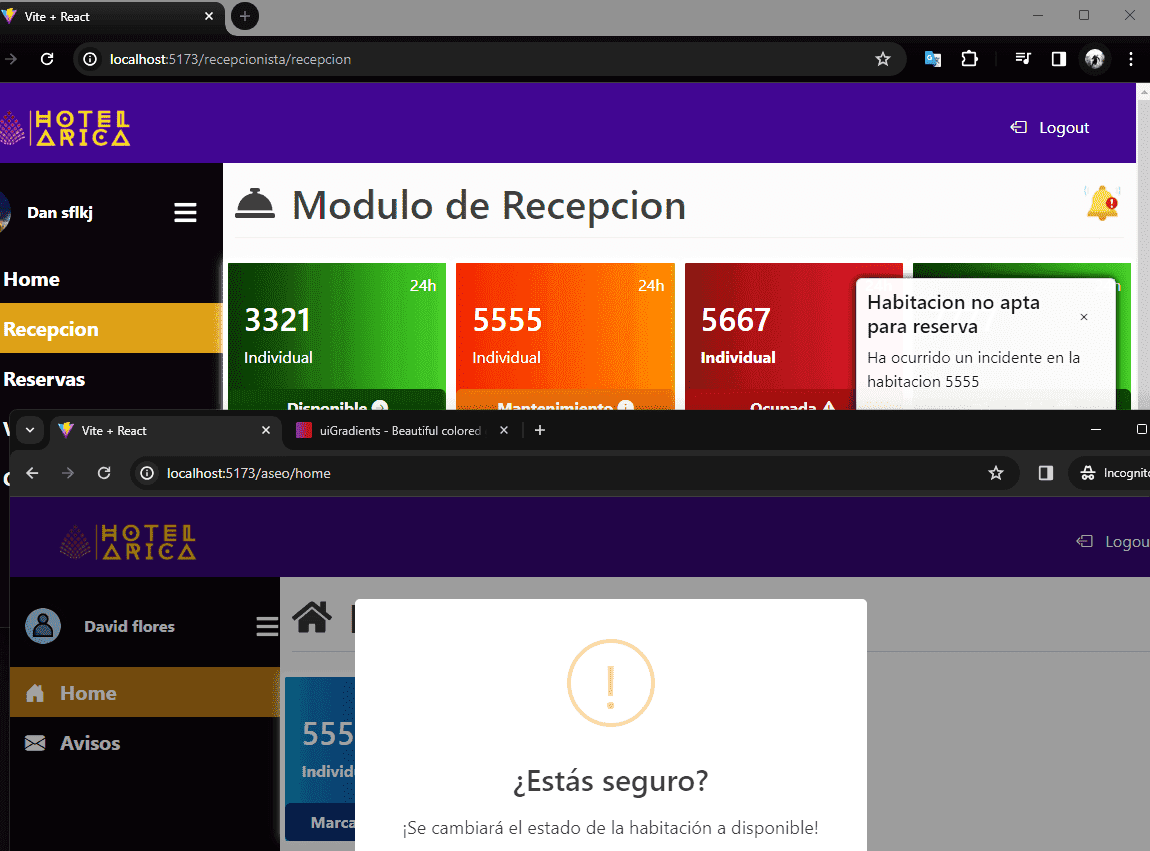Open the Chrome extensions puzzle icon
Image resolution: width=1150 pixels, height=851 pixels.
point(969,59)
